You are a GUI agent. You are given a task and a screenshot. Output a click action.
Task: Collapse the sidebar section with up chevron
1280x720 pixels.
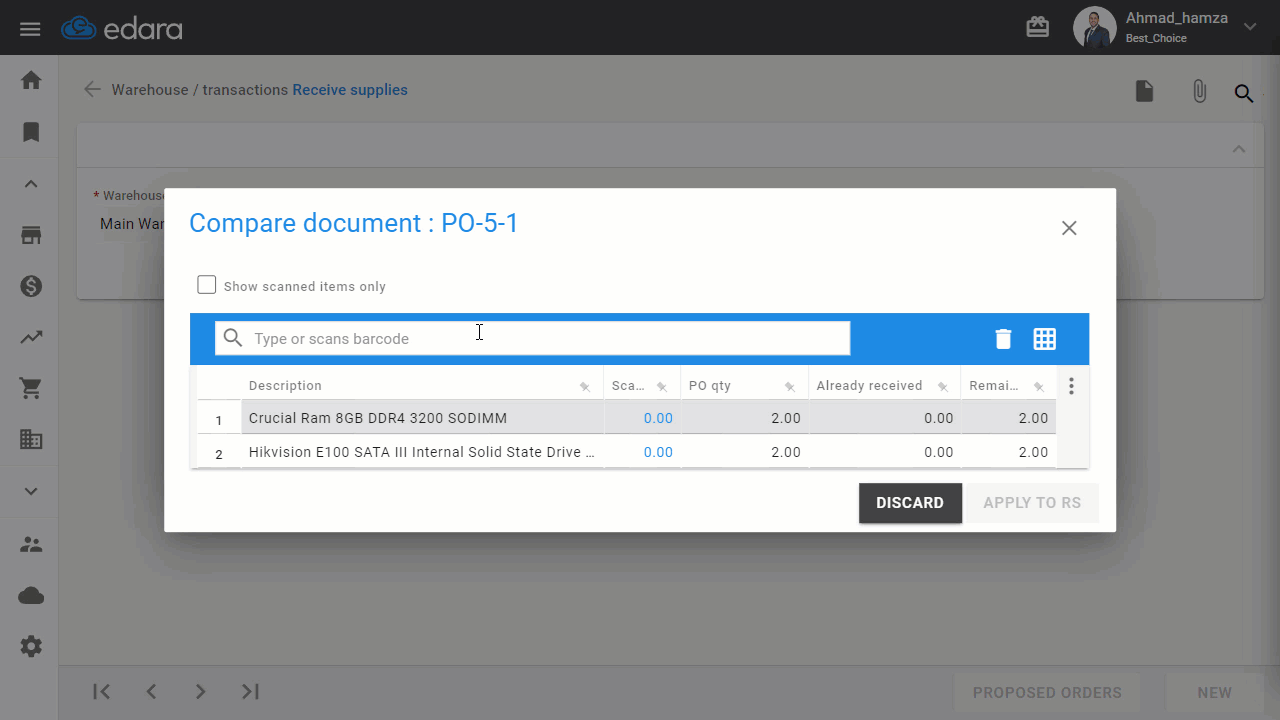point(31,184)
